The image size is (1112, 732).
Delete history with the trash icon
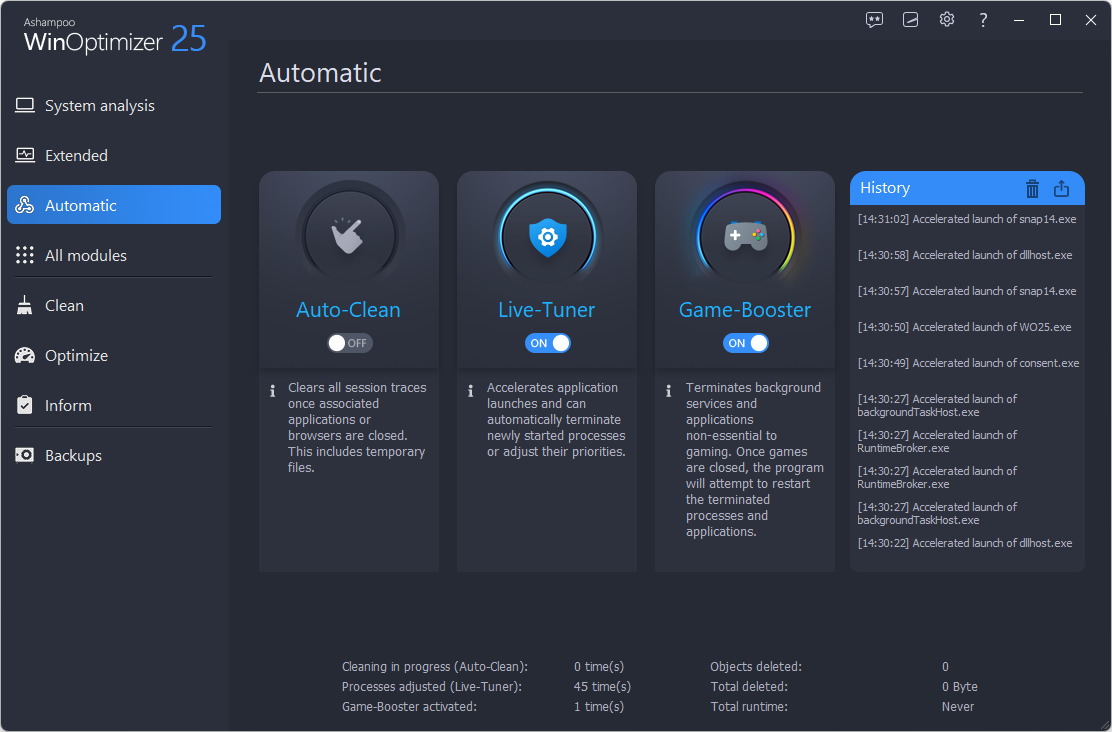point(1033,188)
